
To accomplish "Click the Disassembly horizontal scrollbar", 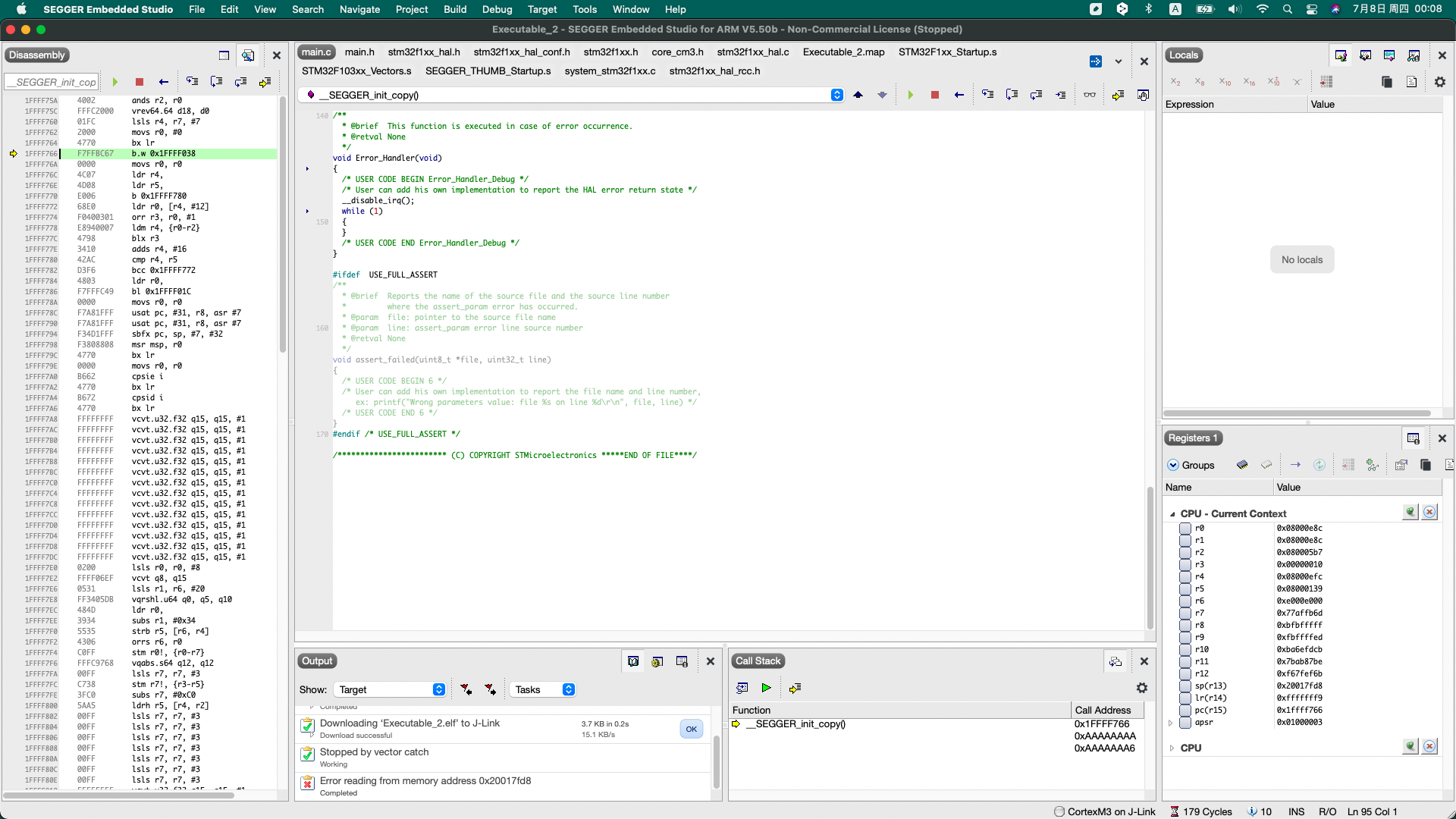I will (118, 795).
